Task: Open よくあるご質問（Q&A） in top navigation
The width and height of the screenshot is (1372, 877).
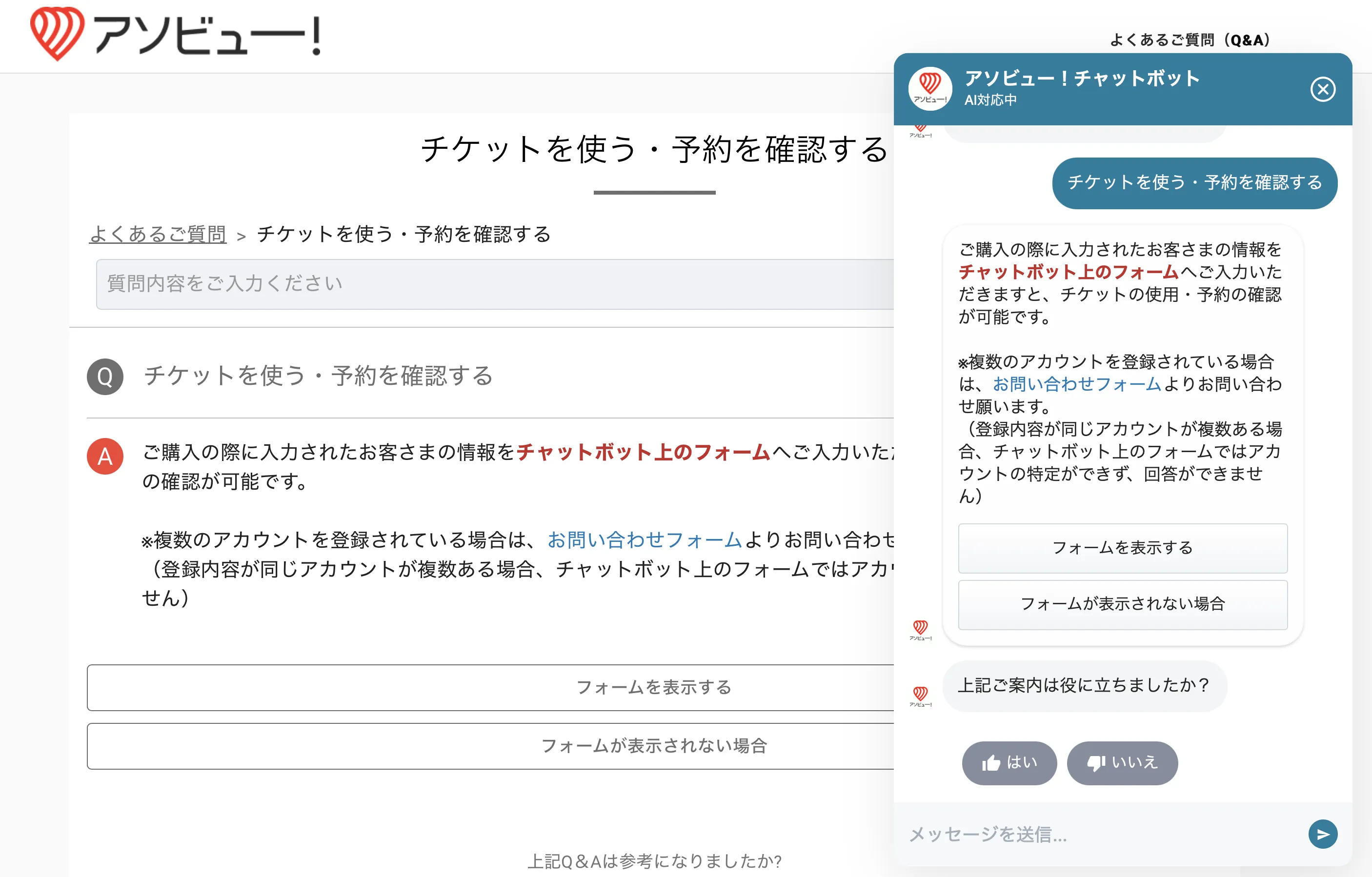Action: pyautogui.click(x=1190, y=40)
